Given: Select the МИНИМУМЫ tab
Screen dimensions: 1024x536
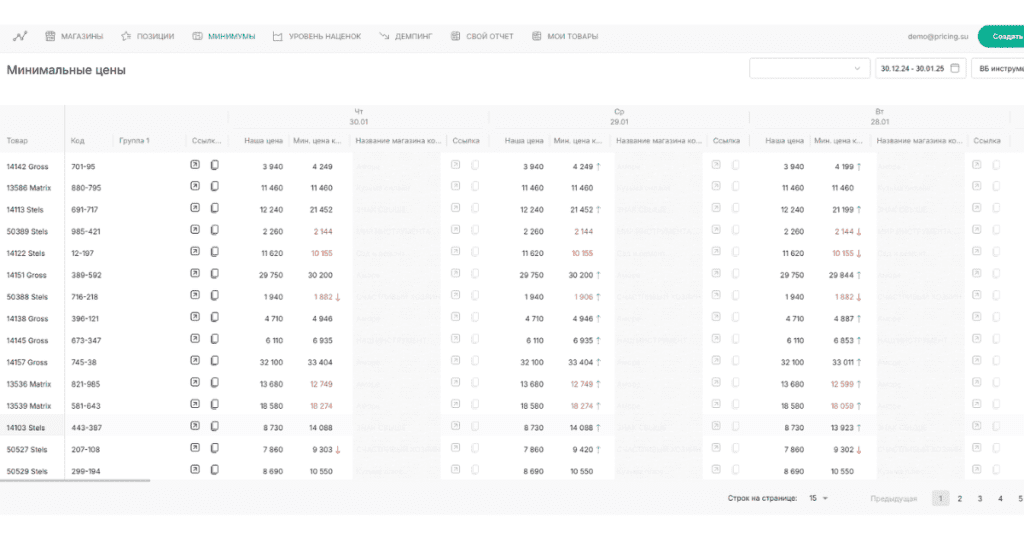Looking at the screenshot, I should coord(224,36).
